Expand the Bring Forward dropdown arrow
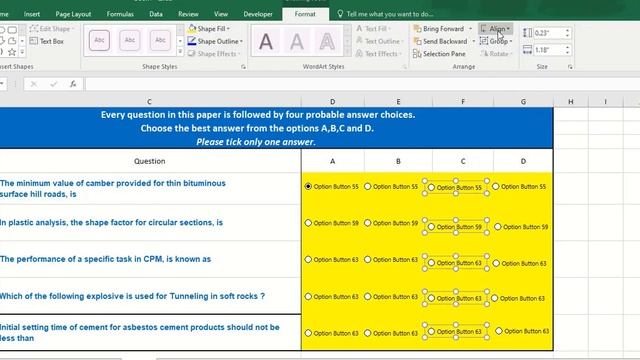Viewport: 640px width, 360px height. tap(470, 29)
